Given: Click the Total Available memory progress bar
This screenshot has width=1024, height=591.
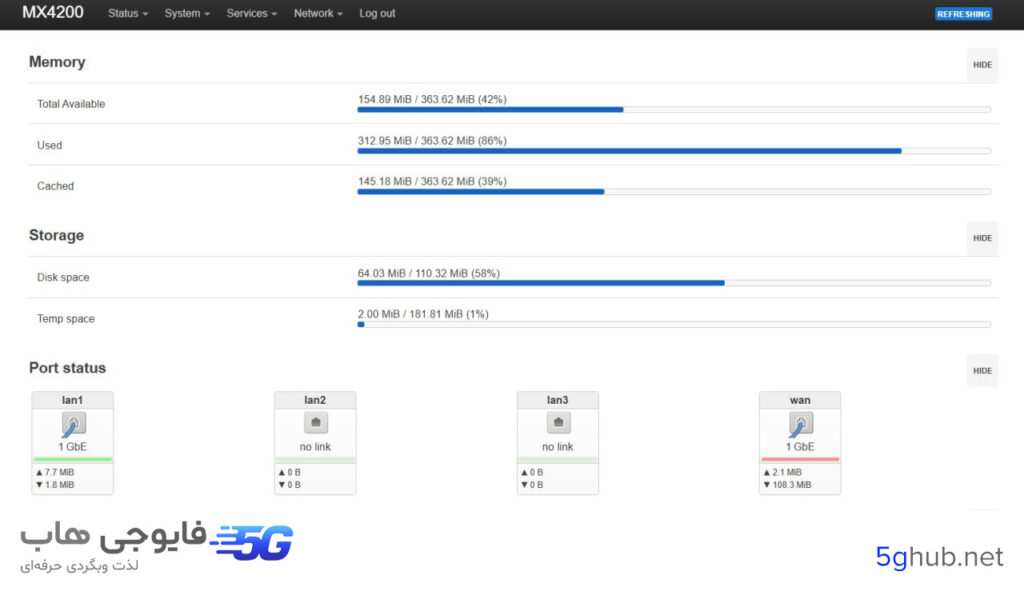Looking at the screenshot, I should (x=674, y=110).
